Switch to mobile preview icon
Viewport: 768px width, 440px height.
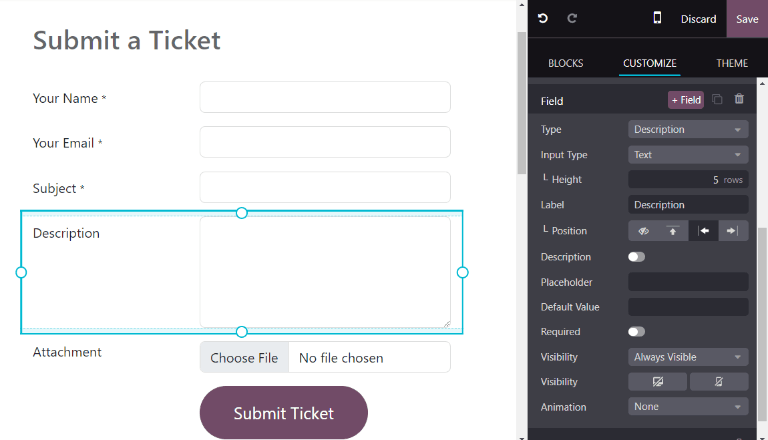[x=657, y=18]
